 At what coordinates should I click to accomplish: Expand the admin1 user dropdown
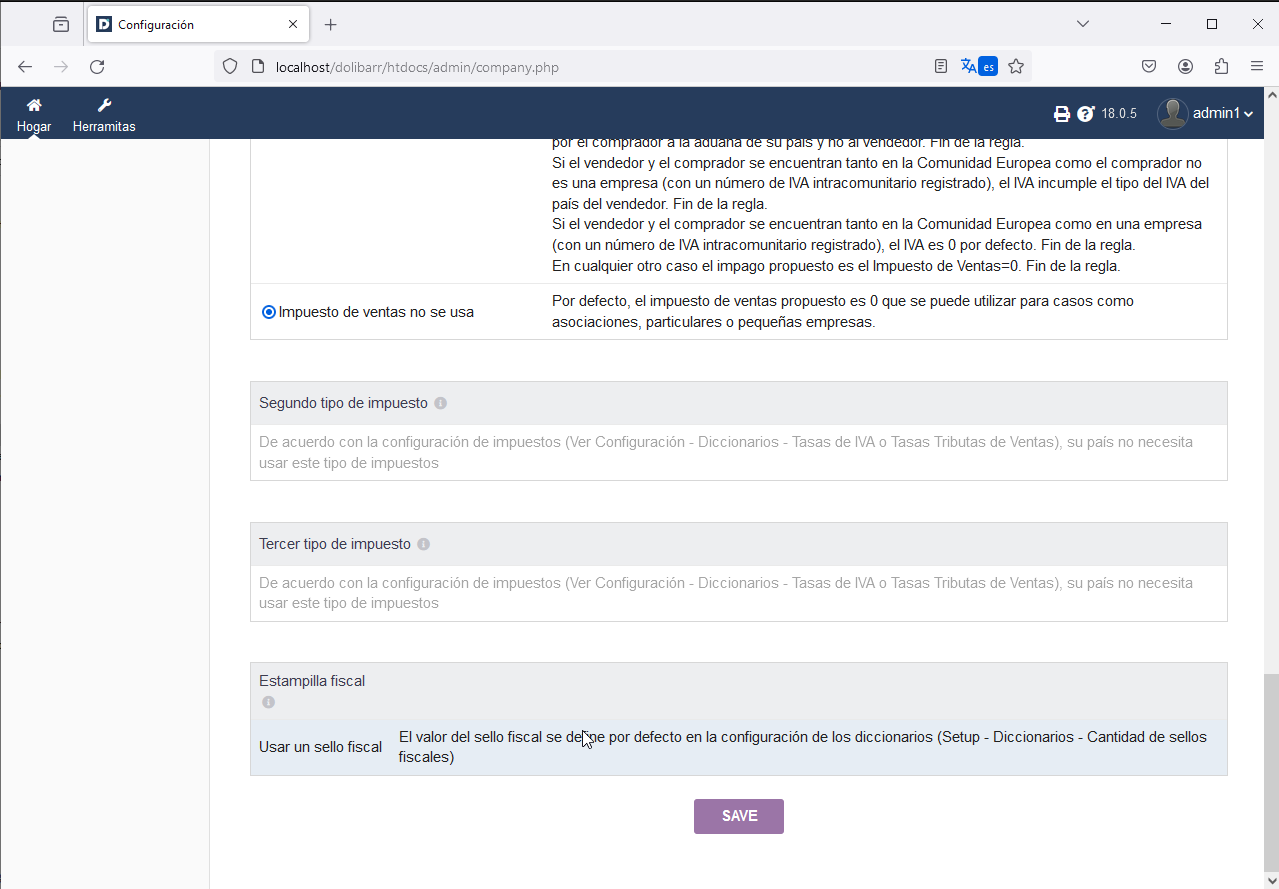(x=1205, y=114)
